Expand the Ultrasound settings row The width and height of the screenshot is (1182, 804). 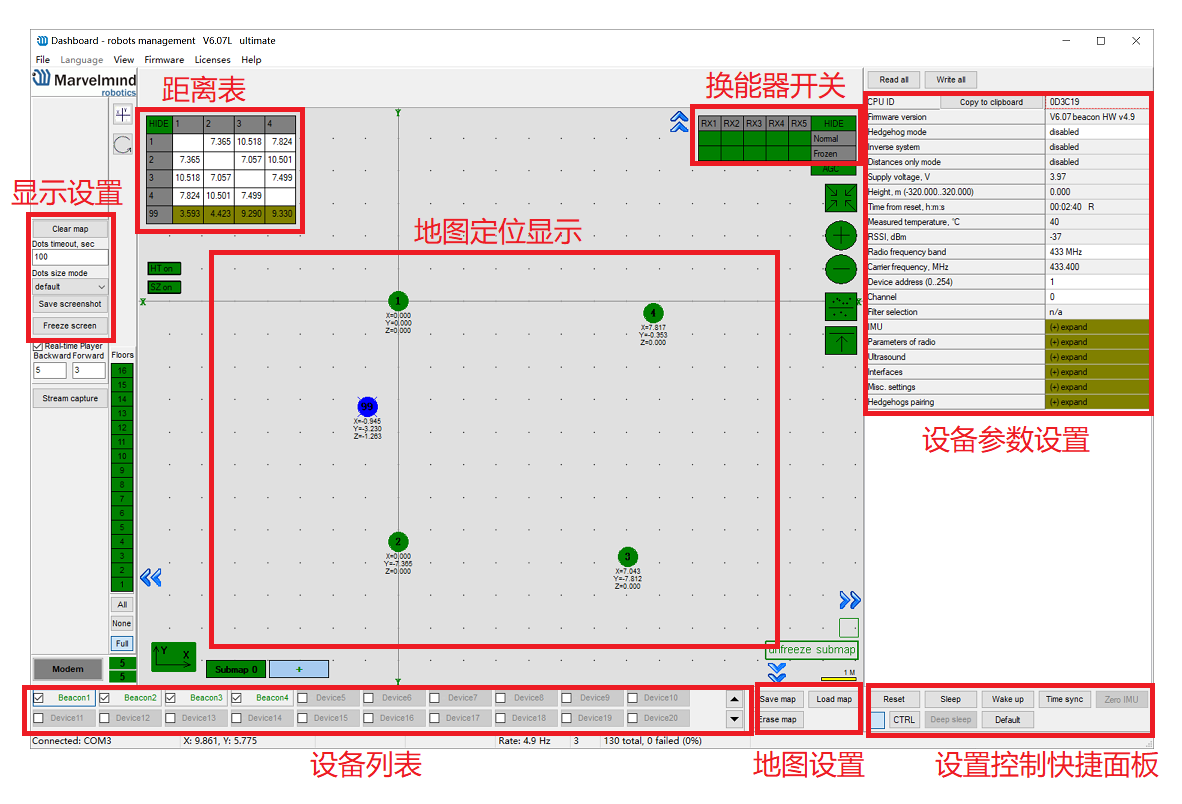(1096, 357)
